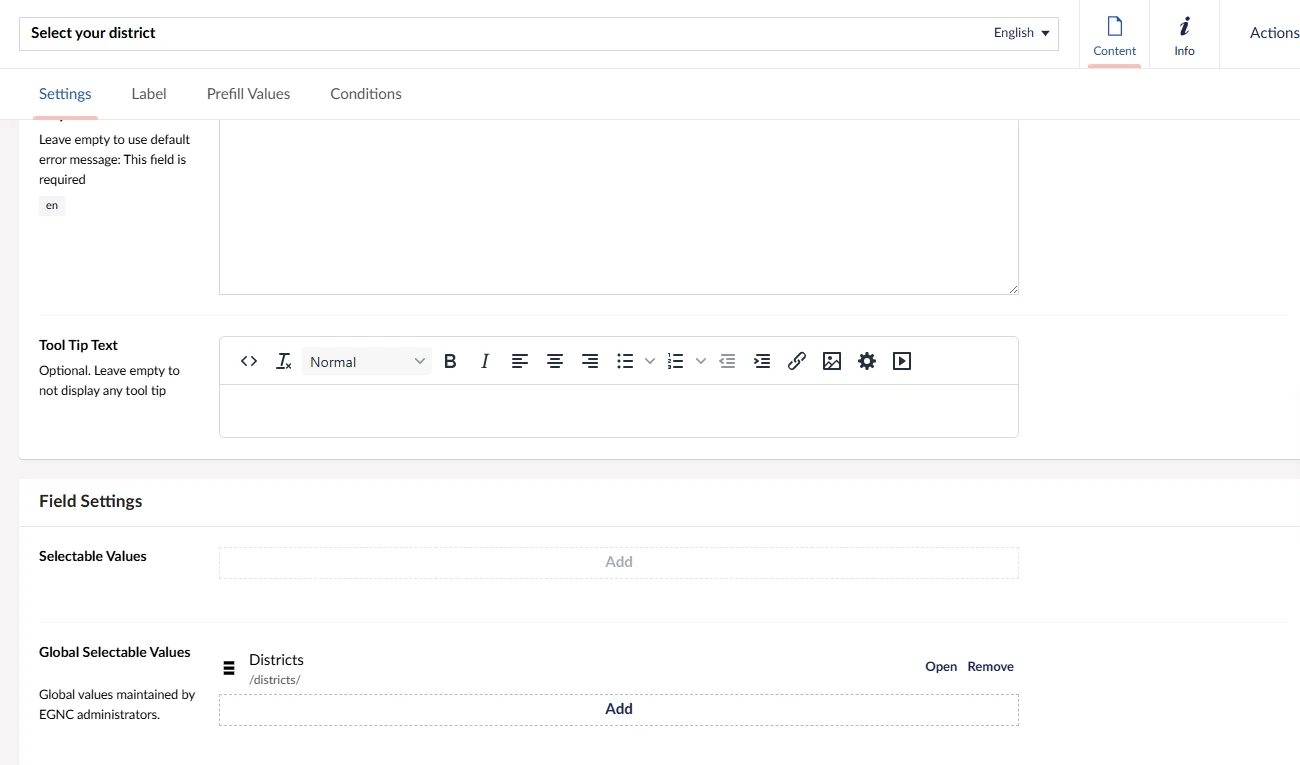1300x765 pixels.
Task: Remove the Districts global values entry
Action: [x=990, y=667]
